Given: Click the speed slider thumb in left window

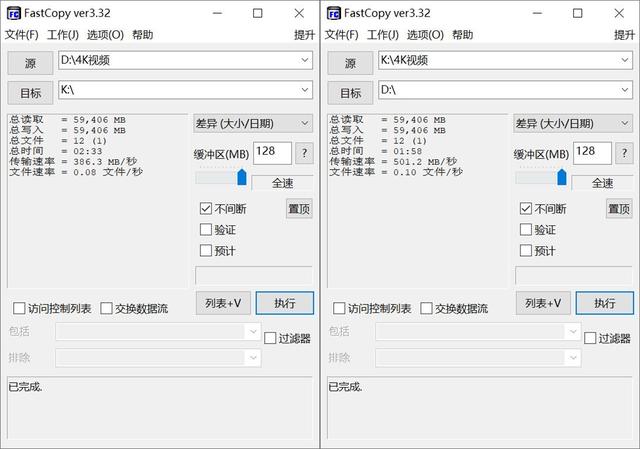Looking at the screenshot, I should (x=242, y=177).
